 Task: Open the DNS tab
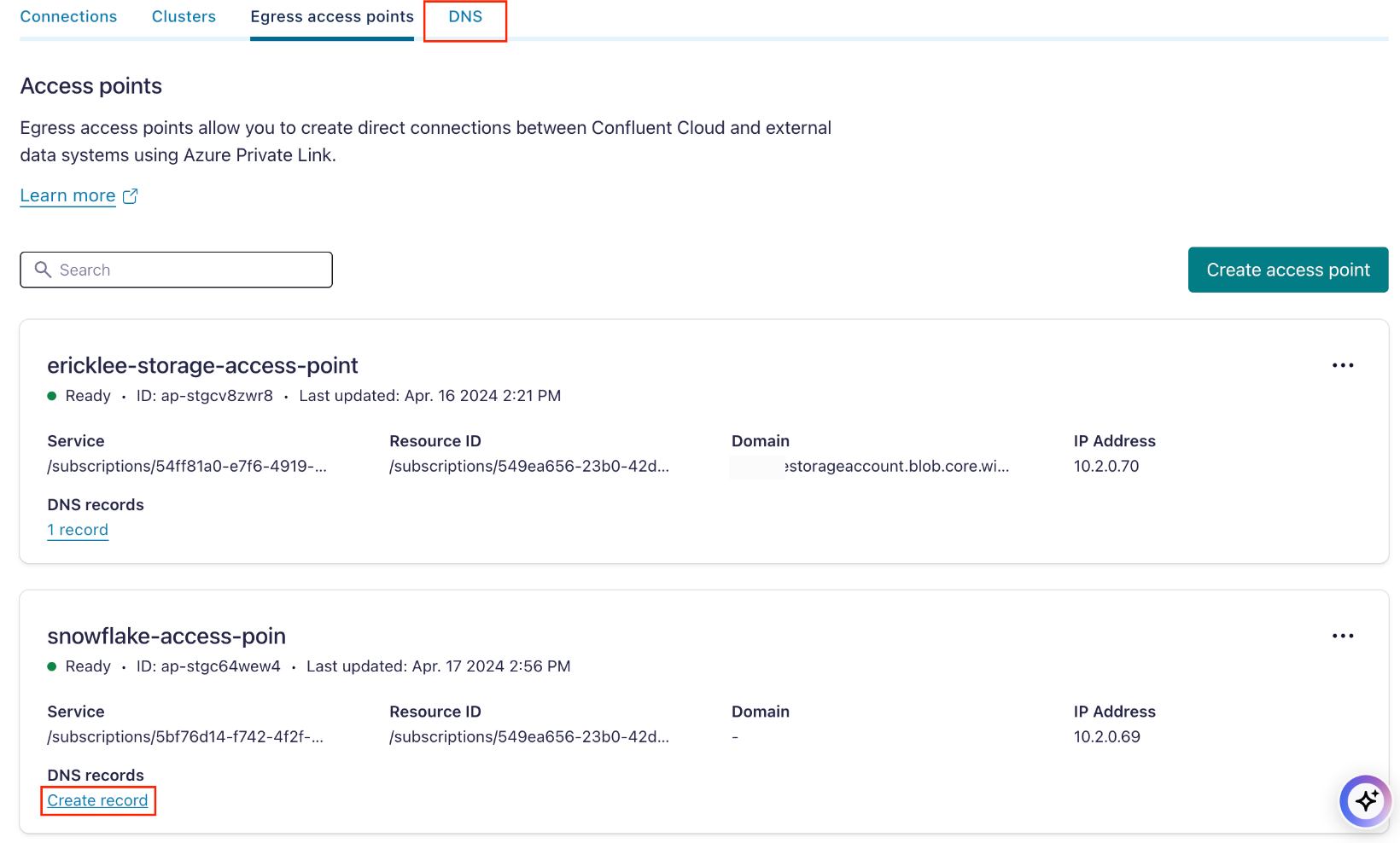tap(464, 16)
